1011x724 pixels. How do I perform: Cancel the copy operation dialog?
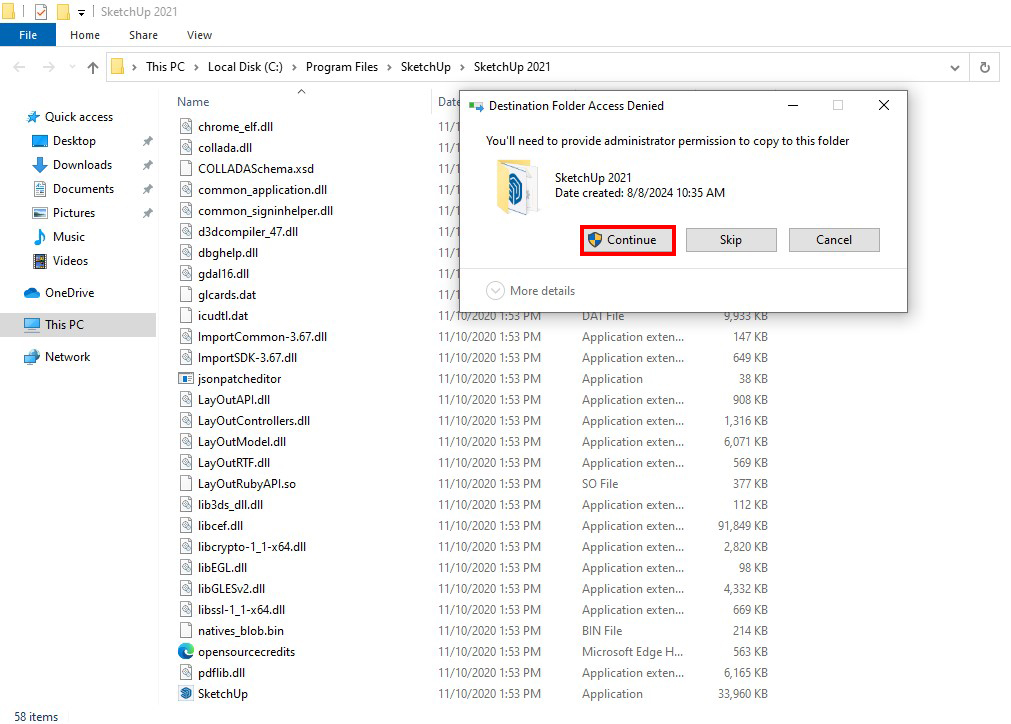coord(833,240)
